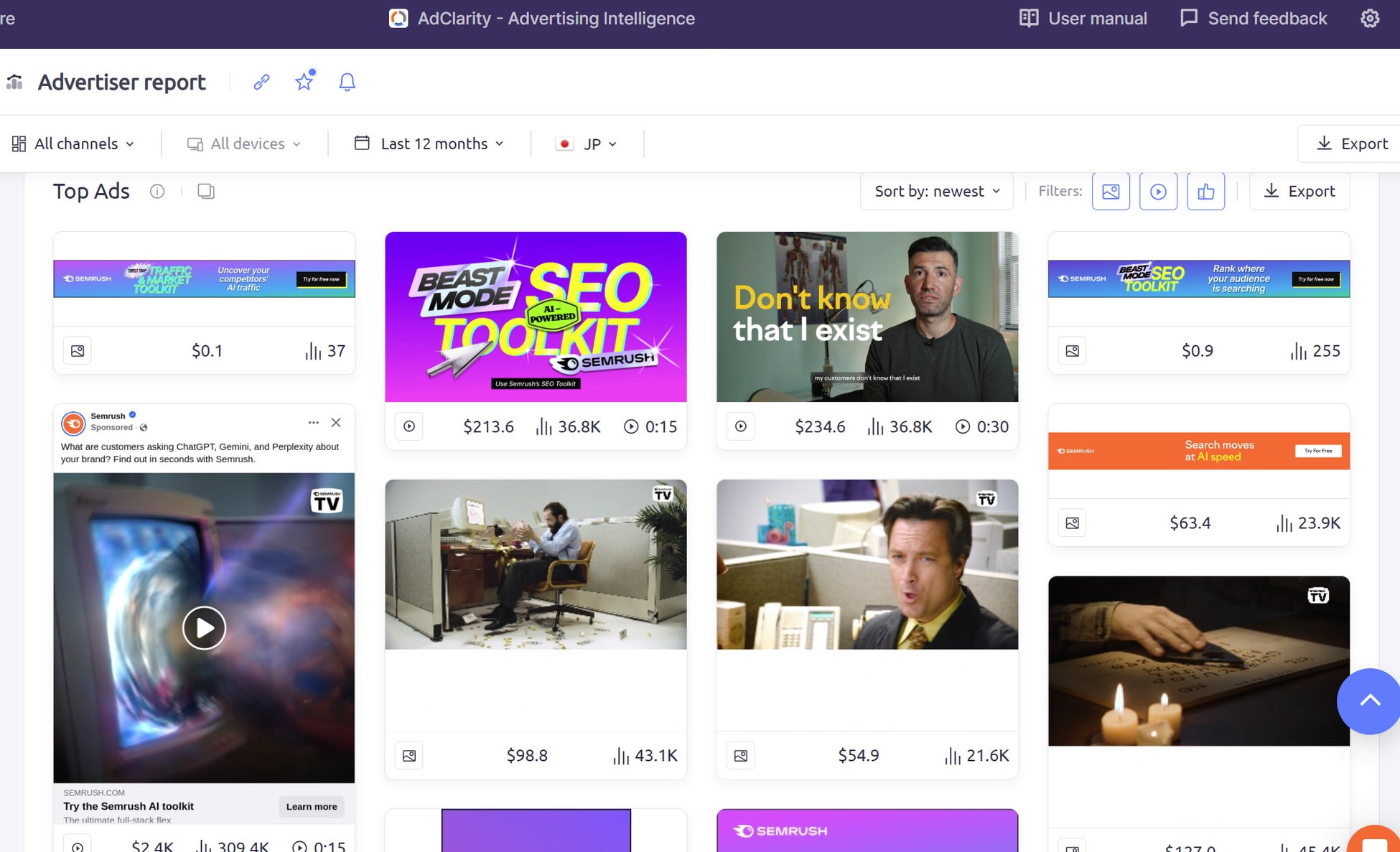This screenshot has height=852, width=1400.
Task: Click scroll-to-top arrow button
Action: point(1369,701)
